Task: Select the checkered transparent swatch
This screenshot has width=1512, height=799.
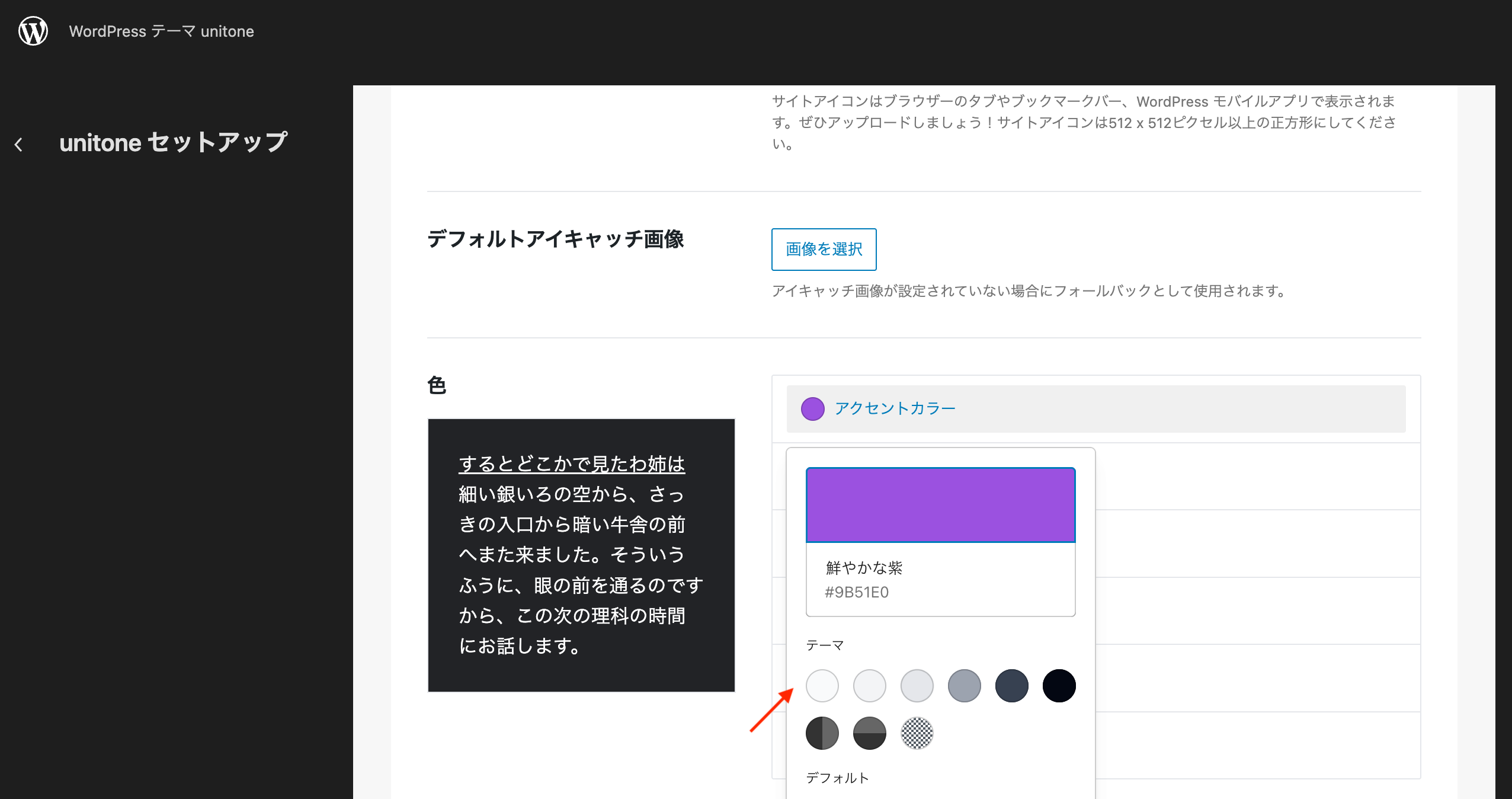Action: 917,733
